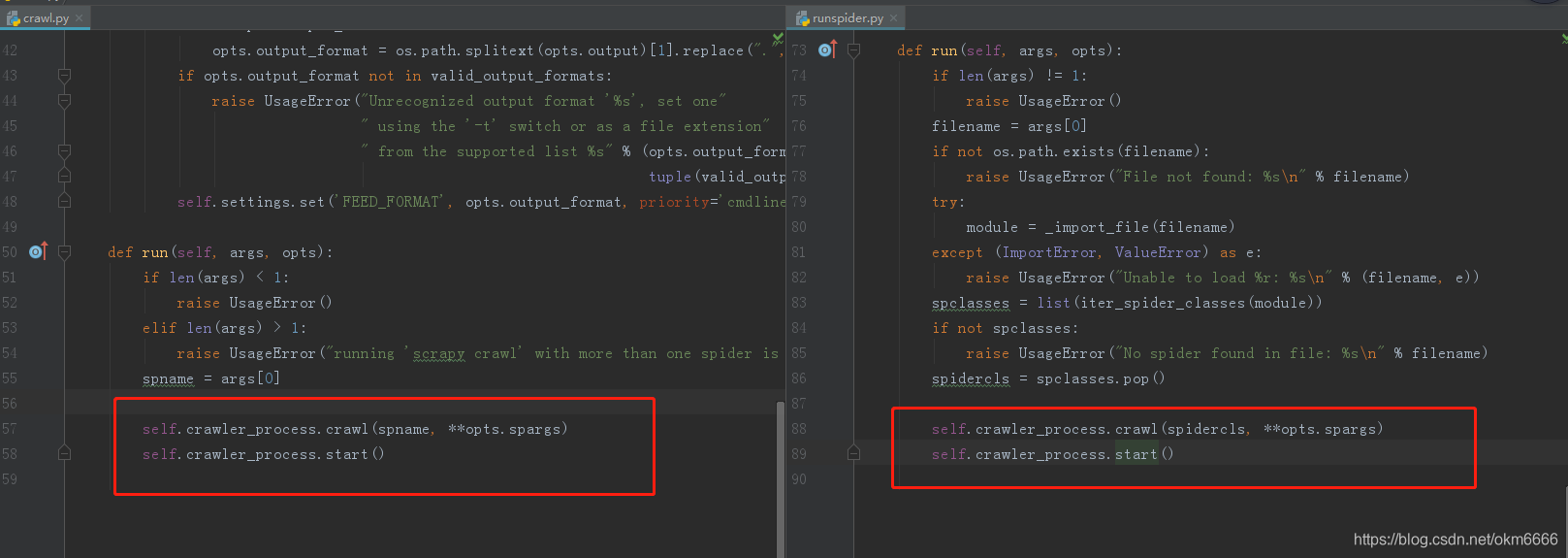Toggle the fold marker at line 48 in crawl.py
The width and height of the screenshot is (1568, 558).
click(x=64, y=201)
